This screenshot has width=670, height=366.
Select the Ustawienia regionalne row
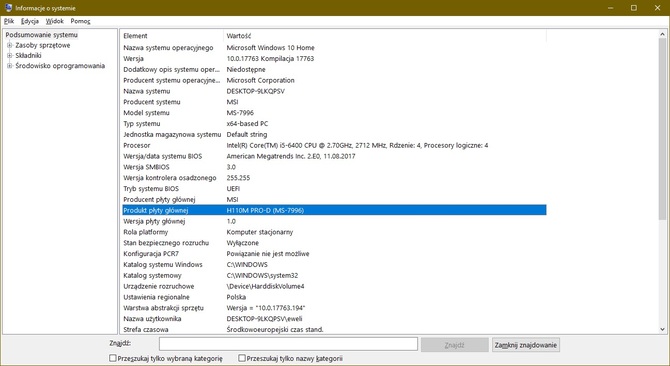pos(334,297)
